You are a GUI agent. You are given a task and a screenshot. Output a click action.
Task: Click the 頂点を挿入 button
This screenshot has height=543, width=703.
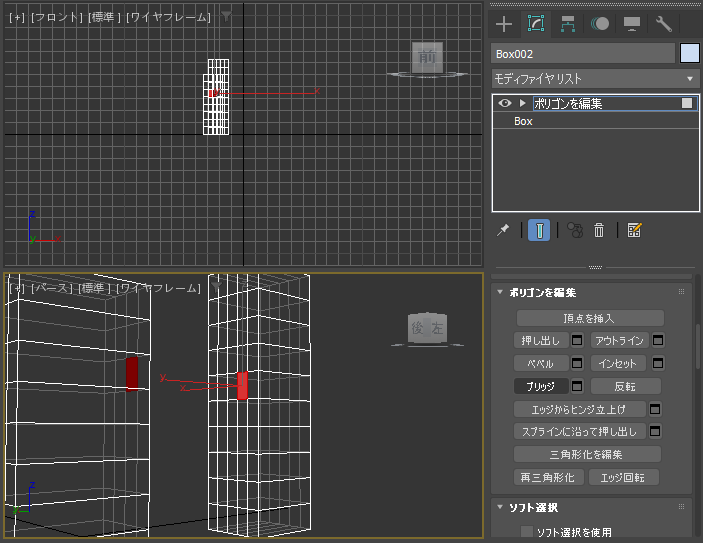coord(590,318)
